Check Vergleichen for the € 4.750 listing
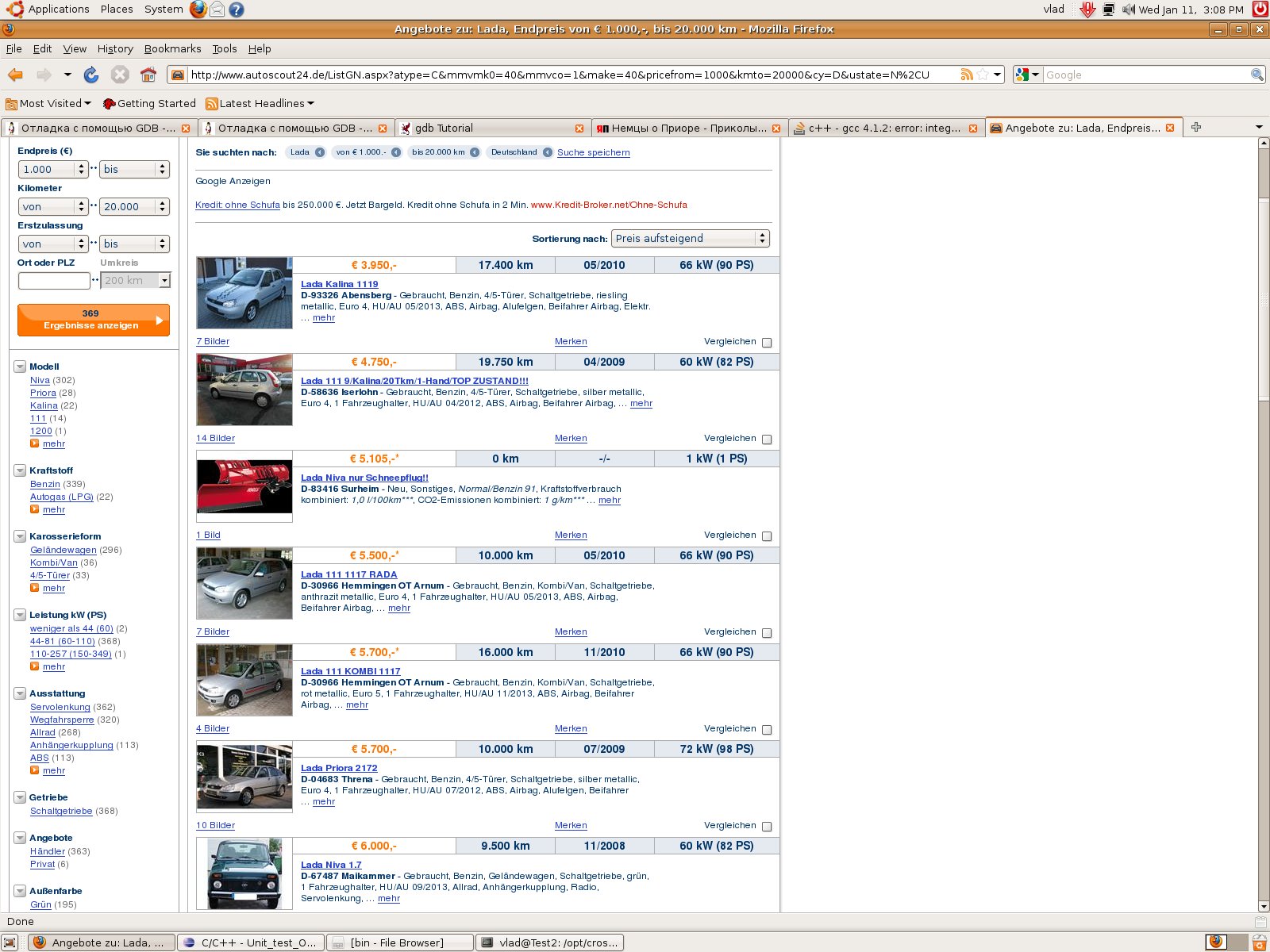1270x952 pixels. pyautogui.click(x=767, y=440)
